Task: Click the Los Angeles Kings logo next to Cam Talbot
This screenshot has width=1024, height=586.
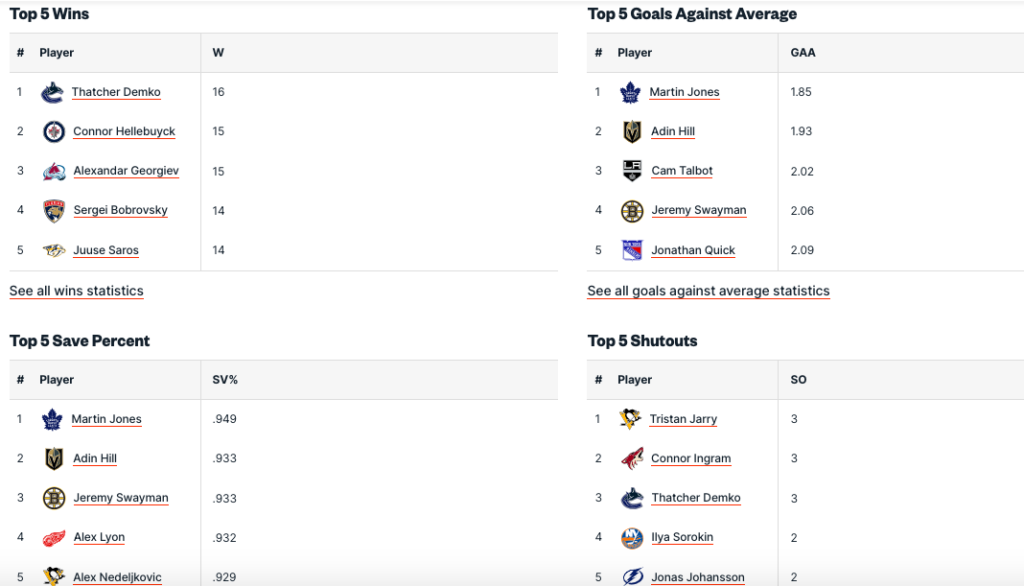Action: (x=632, y=171)
